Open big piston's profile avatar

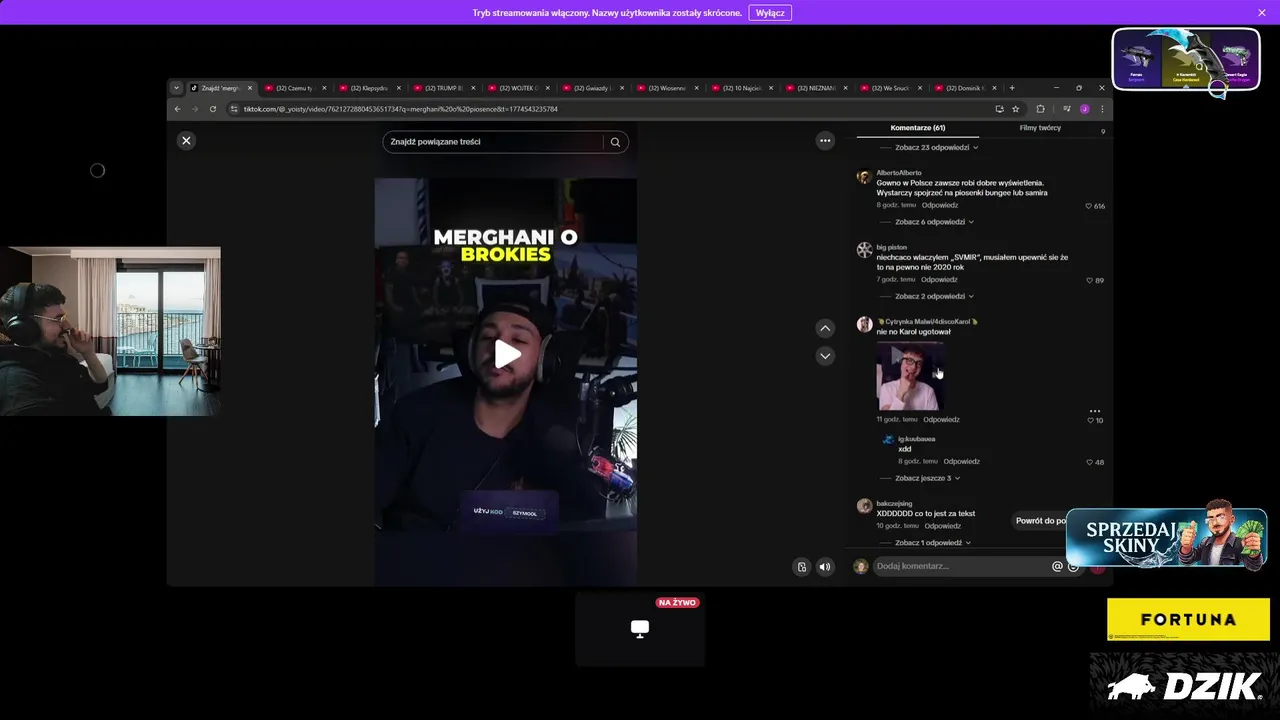click(x=864, y=251)
